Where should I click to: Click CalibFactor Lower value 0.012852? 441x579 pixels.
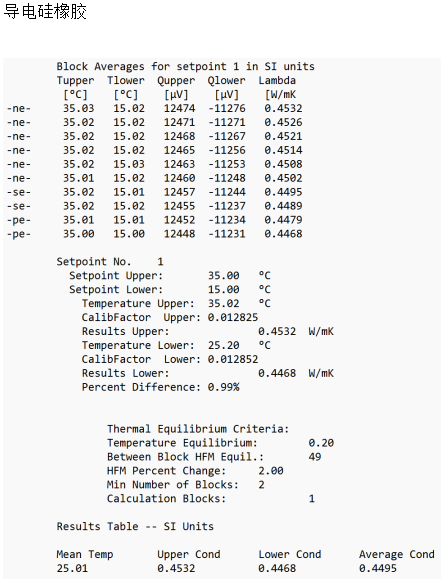[233, 359]
